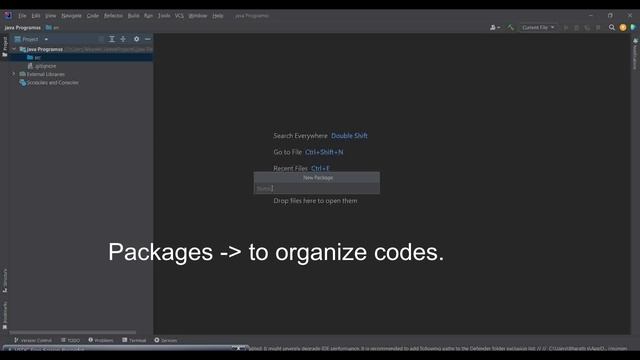Restore down the IntelliJ window
This screenshot has height=360, width=640.
pos(610,16)
